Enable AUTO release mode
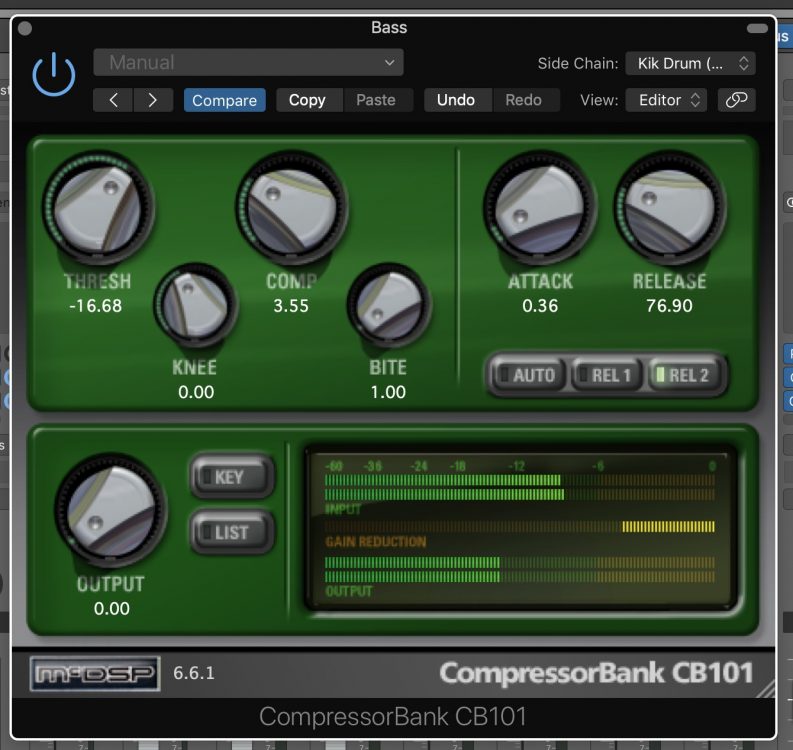The width and height of the screenshot is (793, 750). 526,375
